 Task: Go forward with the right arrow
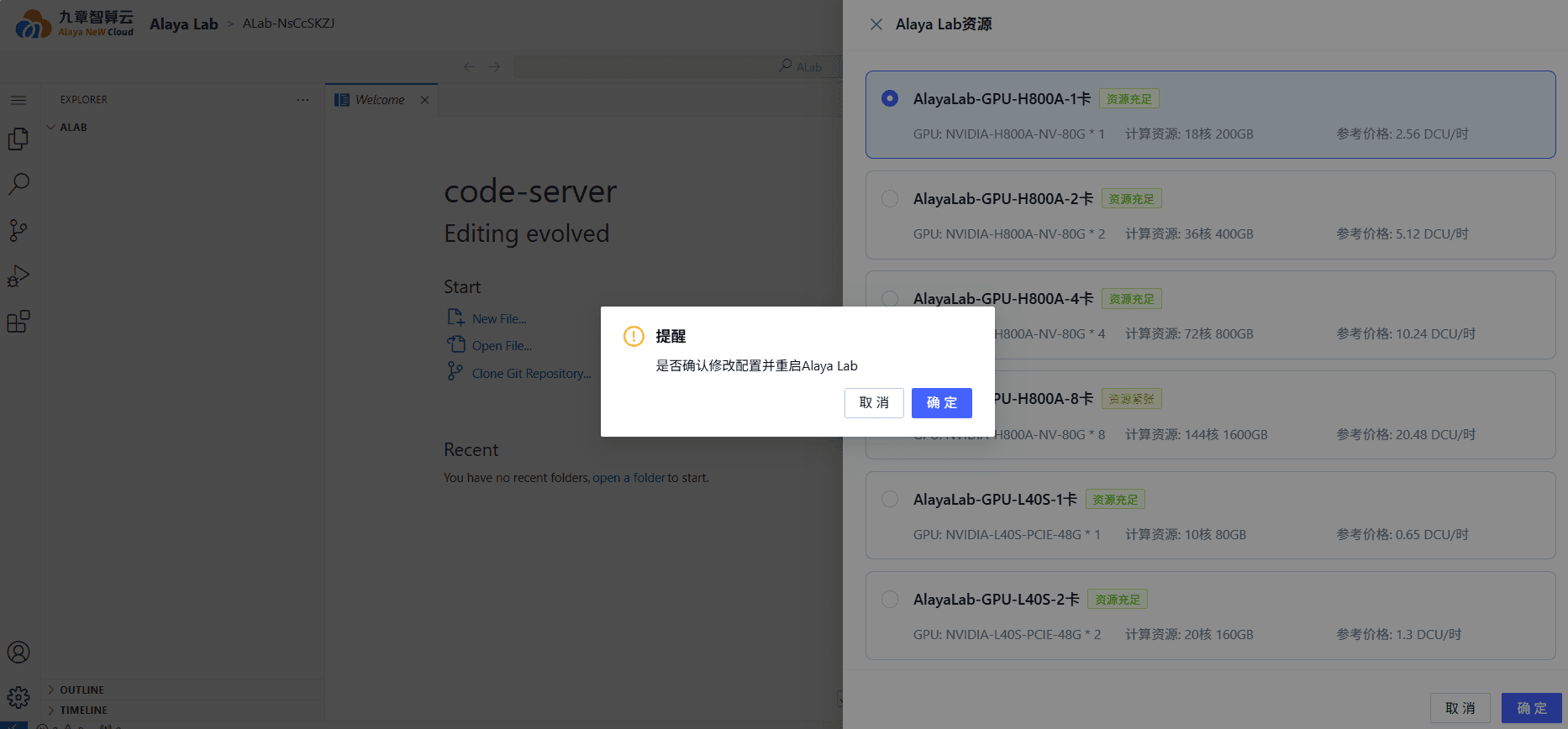pos(494,66)
